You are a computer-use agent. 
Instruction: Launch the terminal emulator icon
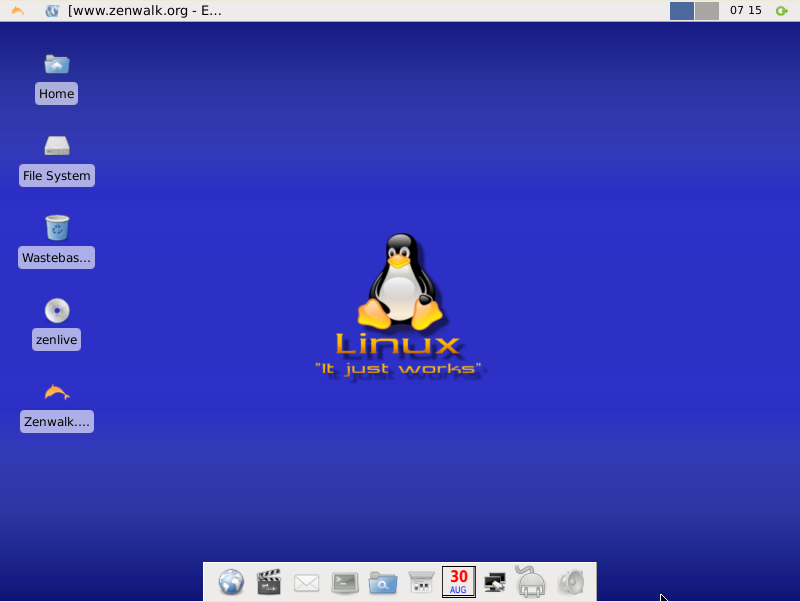[345, 583]
